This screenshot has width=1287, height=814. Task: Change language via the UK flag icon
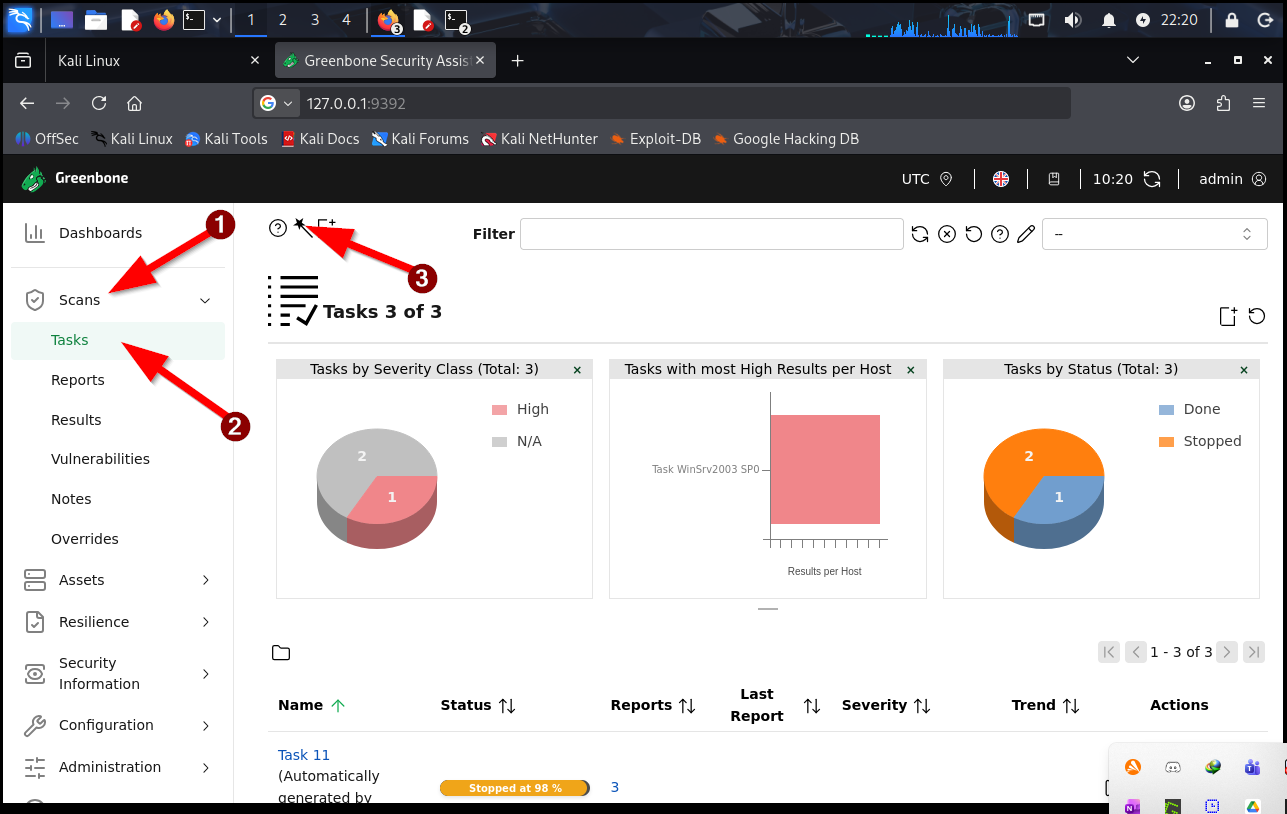pyautogui.click(x=1001, y=179)
